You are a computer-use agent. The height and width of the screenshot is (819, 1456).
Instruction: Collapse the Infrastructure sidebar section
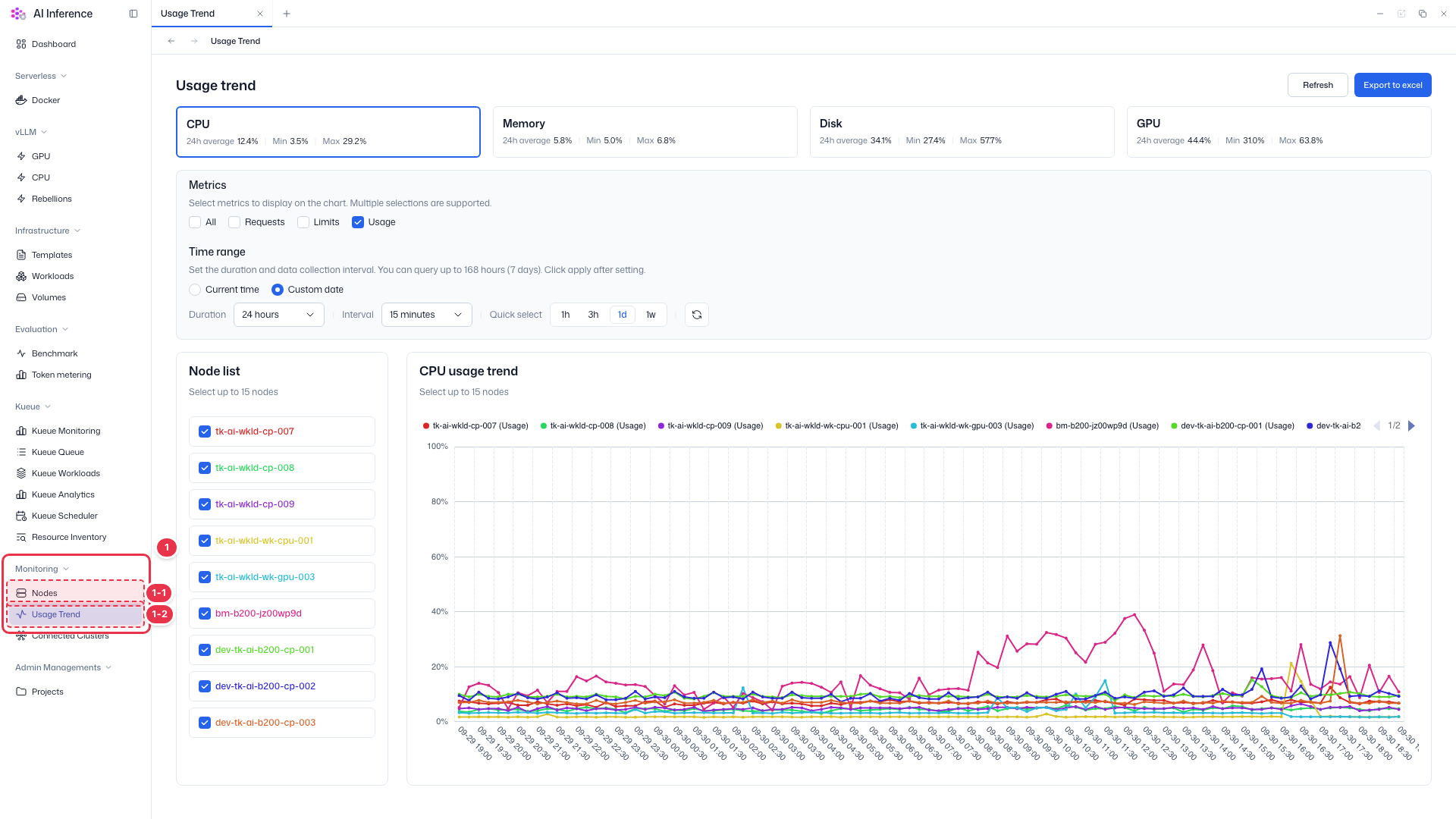[x=48, y=231]
